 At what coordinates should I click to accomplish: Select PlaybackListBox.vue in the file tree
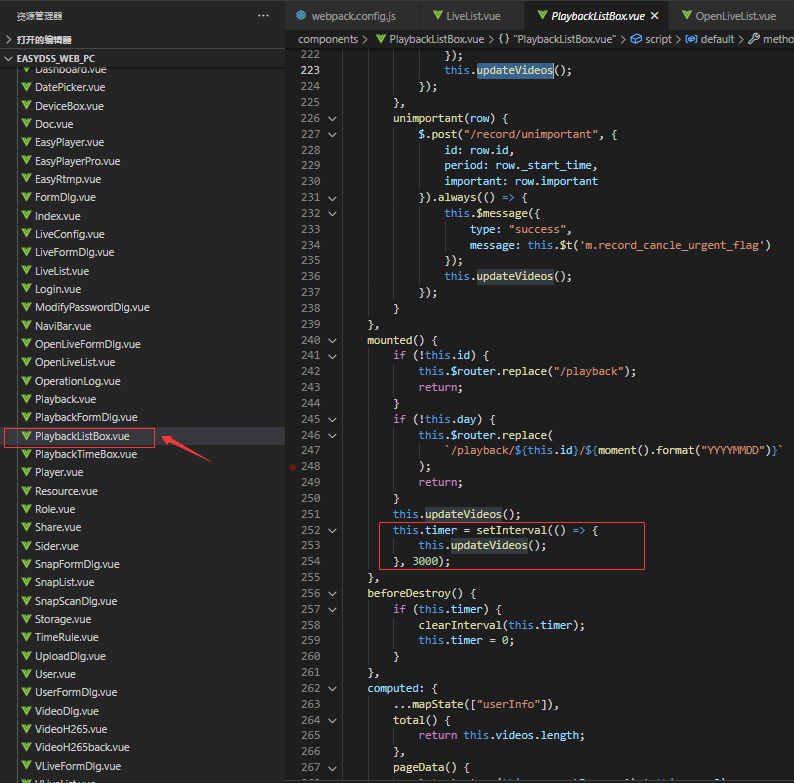tap(82, 436)
